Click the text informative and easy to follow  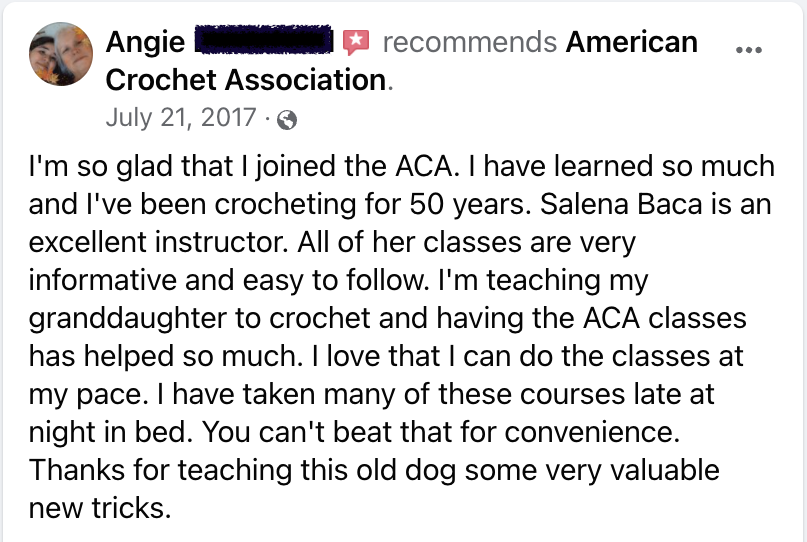click(229, 281)
